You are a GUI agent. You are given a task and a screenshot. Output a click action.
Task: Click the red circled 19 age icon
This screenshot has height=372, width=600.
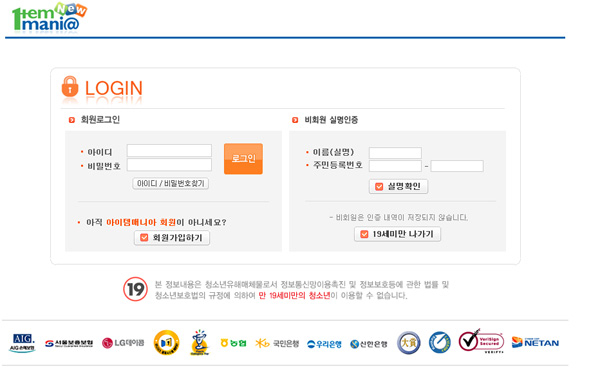tap(135, 289)
